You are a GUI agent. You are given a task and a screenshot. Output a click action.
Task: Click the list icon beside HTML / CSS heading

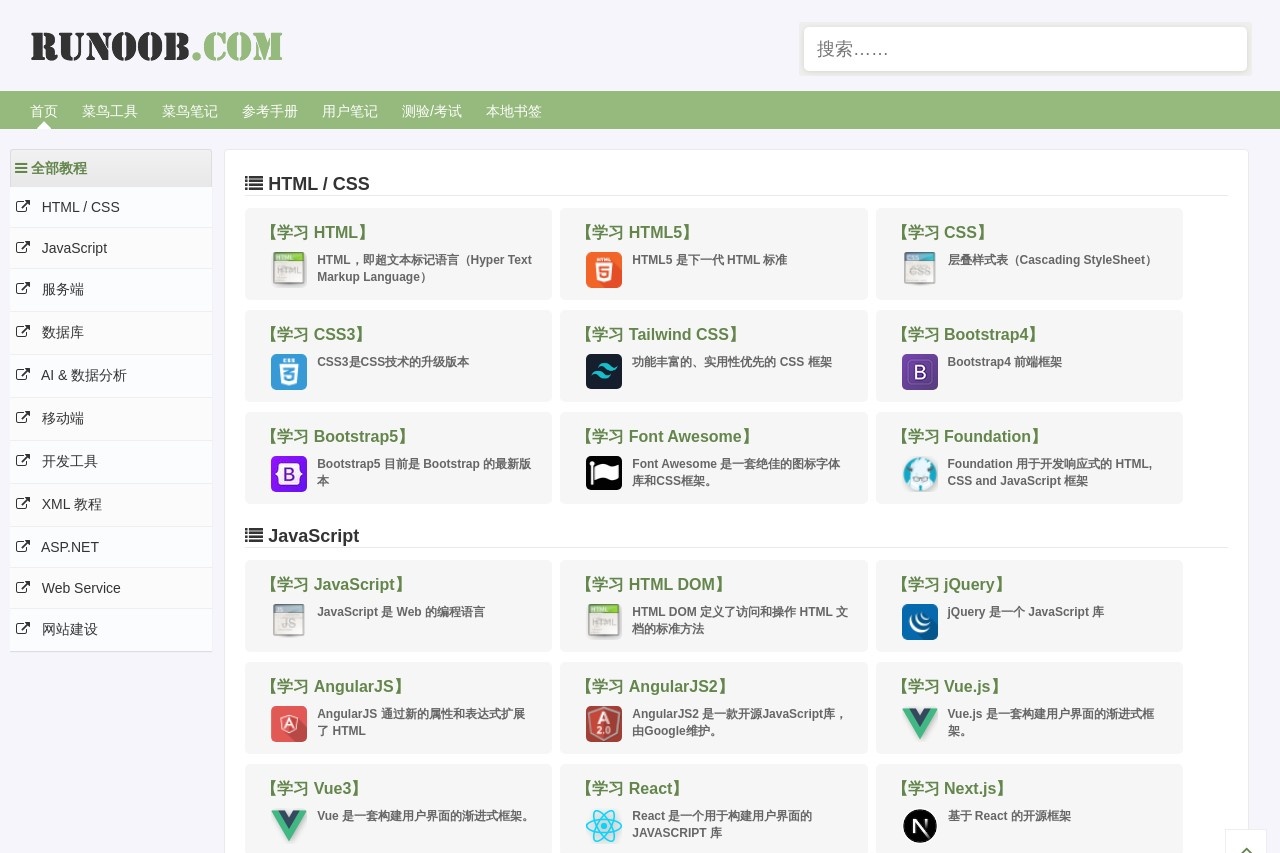pos(254,184)
